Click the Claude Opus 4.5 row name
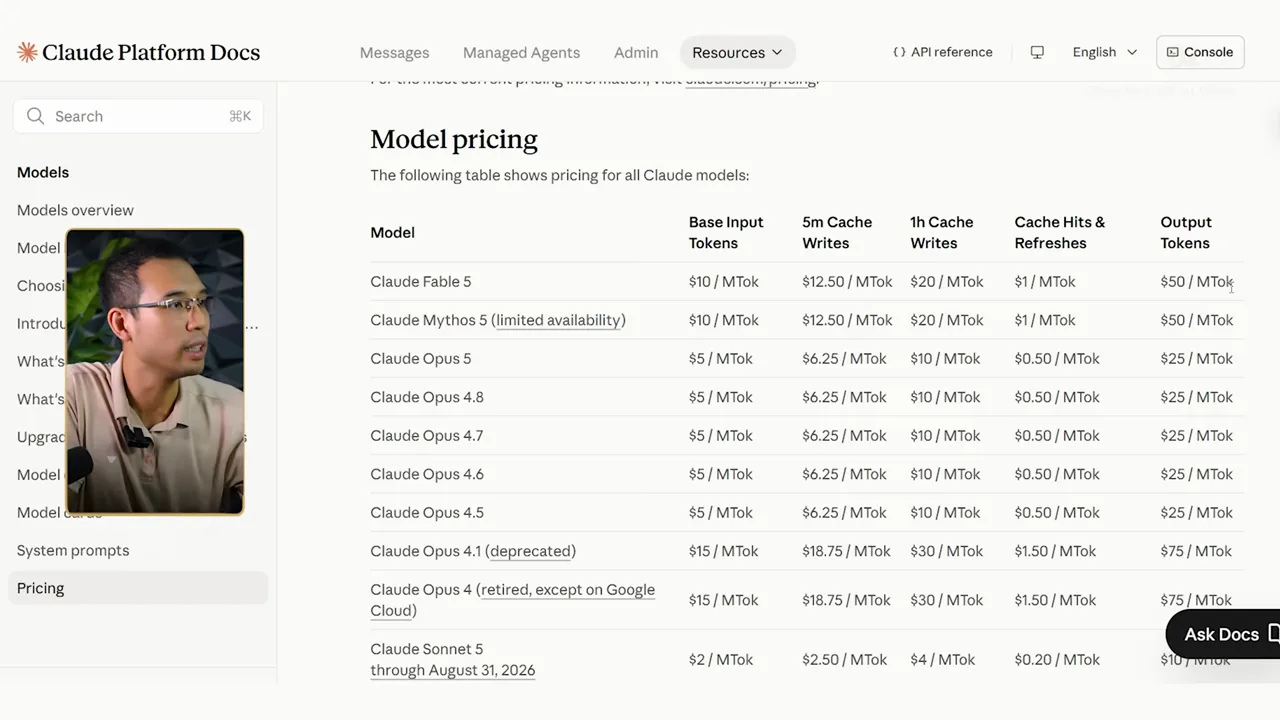Viewport: 1280px width, 720px height. pos(427,513)
